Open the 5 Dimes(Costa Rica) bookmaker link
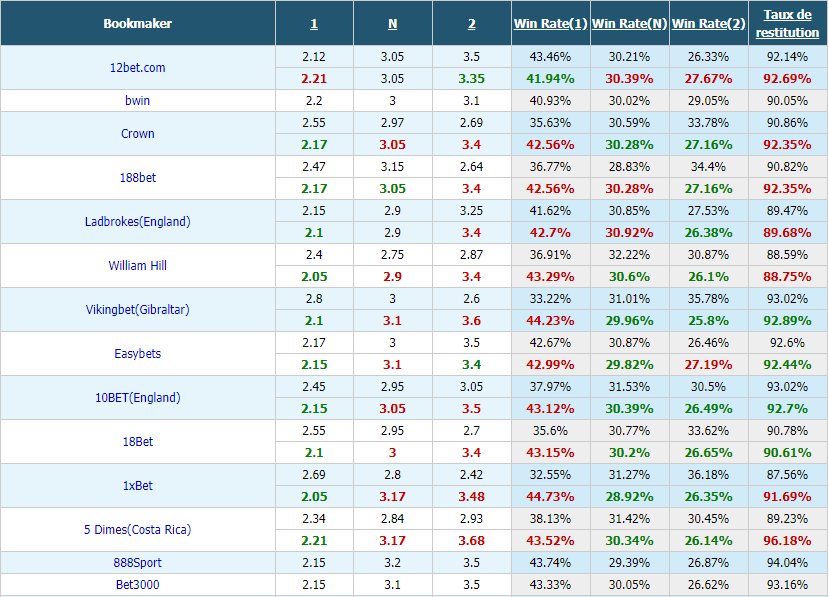Image resolution: width=829 pixels, height=597 pixels. 137,529
